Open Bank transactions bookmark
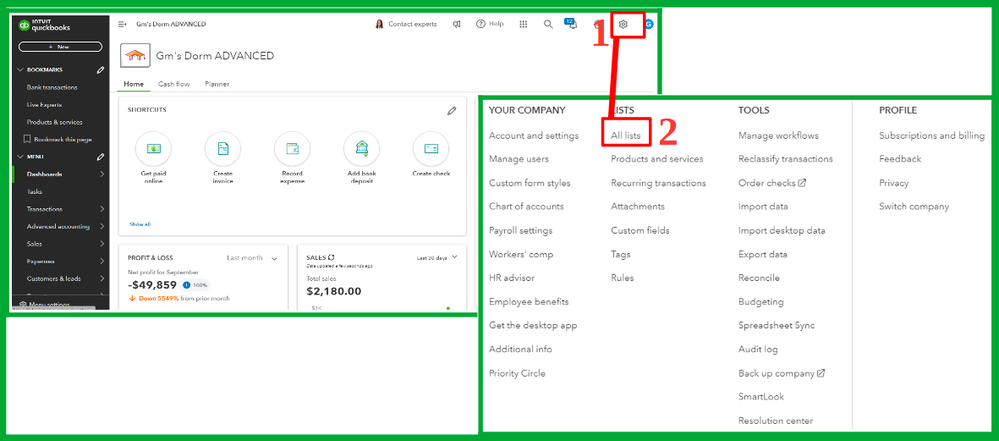 [x=52, y=87]
